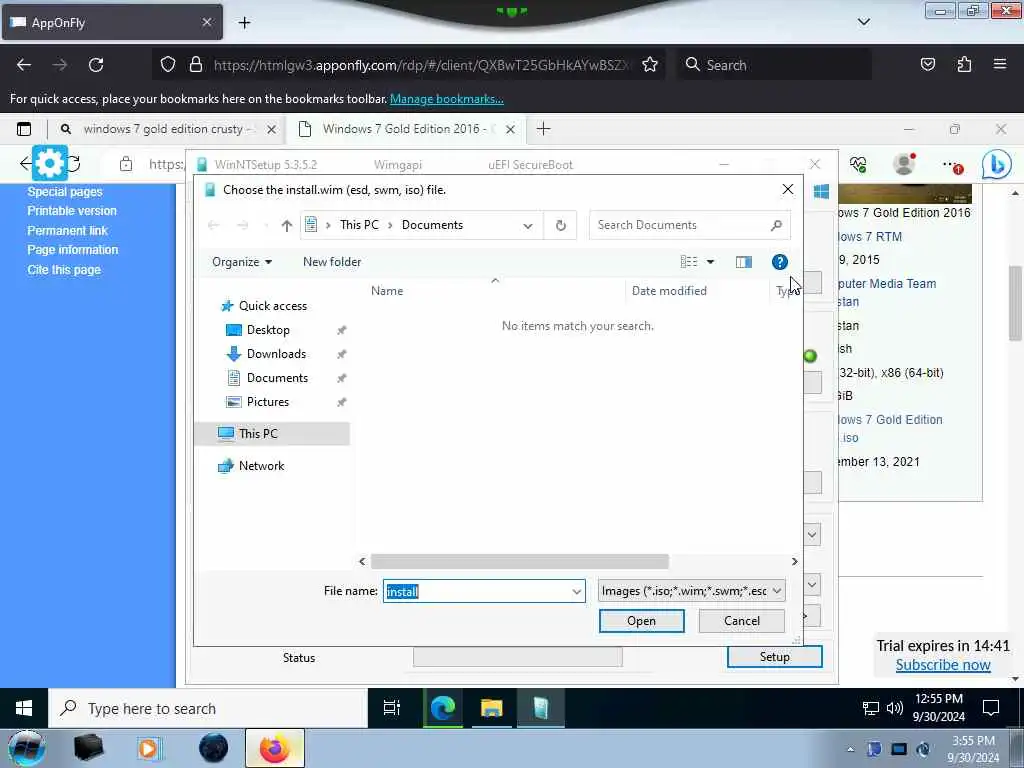Image resolution: width=1024 pixels, height=768 pixels.
Task: Open File Explorer from the remote taskbar
Action: click(491, 708)
